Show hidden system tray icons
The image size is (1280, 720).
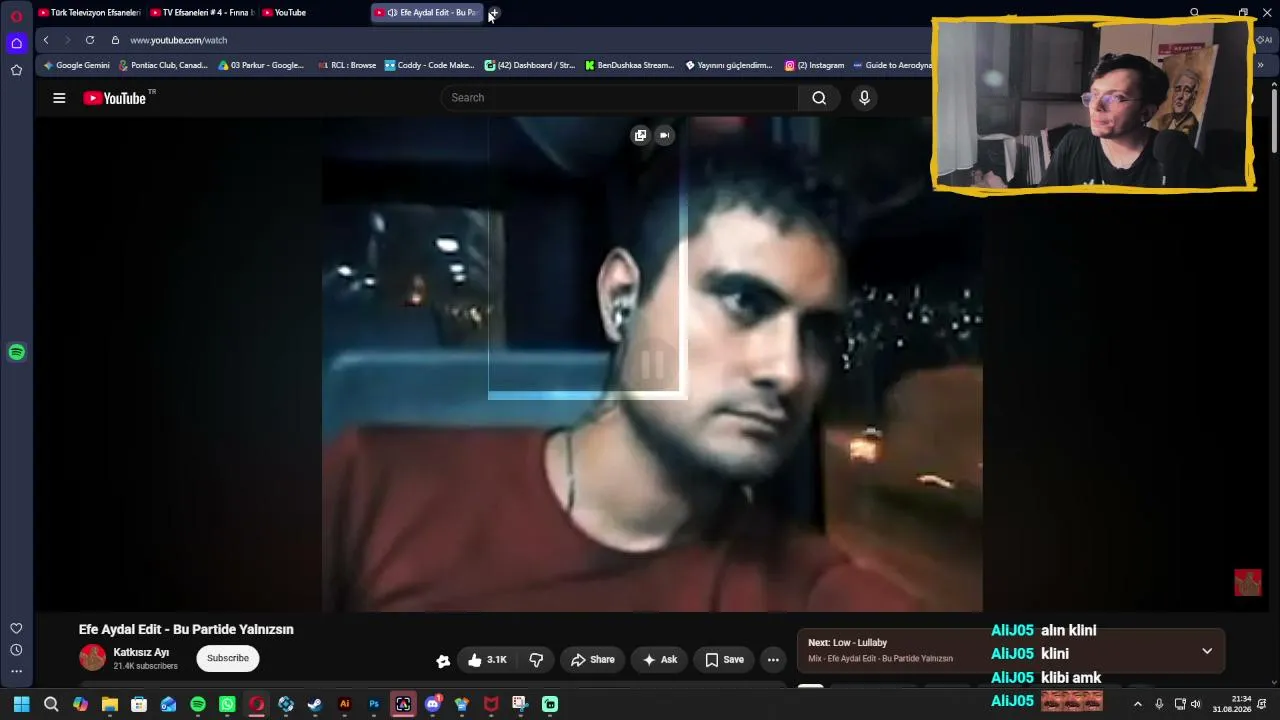tap(1137, 704)
